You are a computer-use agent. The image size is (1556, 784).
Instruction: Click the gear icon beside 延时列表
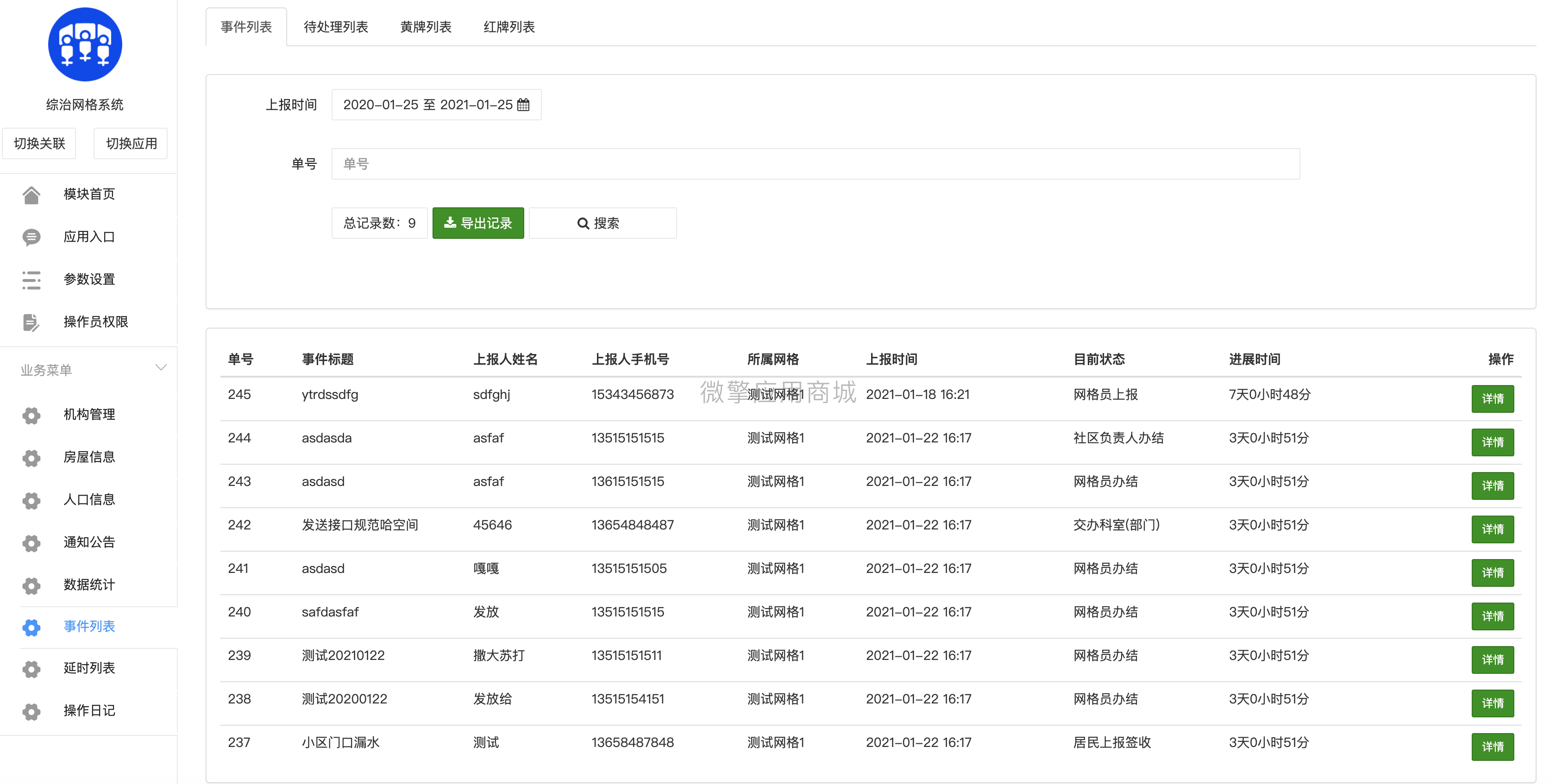click(x=31, y=669)
